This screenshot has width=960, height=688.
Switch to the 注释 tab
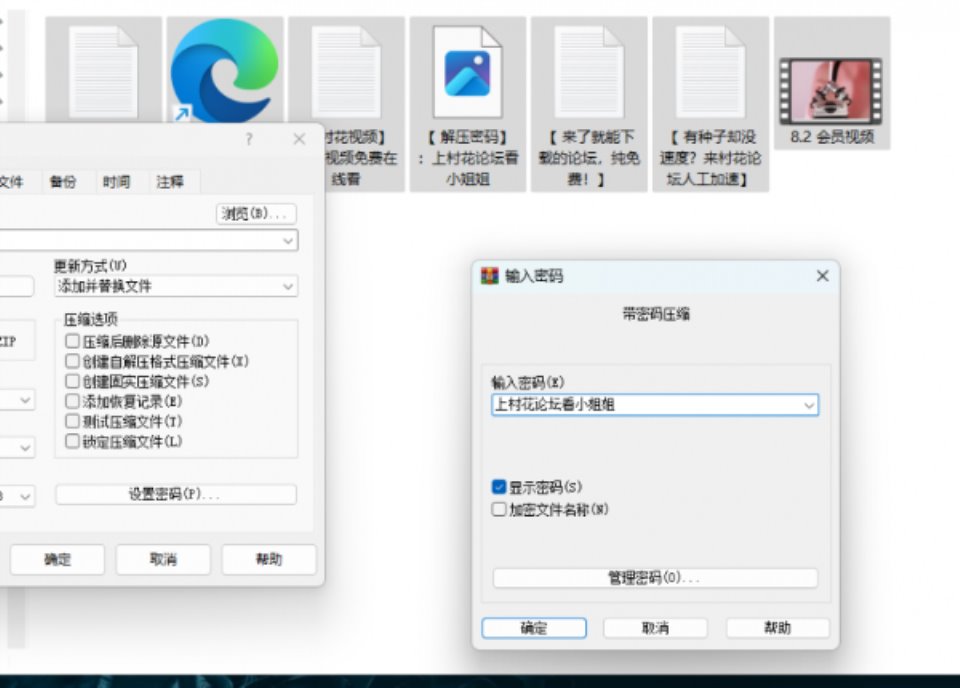coord(170,182)
